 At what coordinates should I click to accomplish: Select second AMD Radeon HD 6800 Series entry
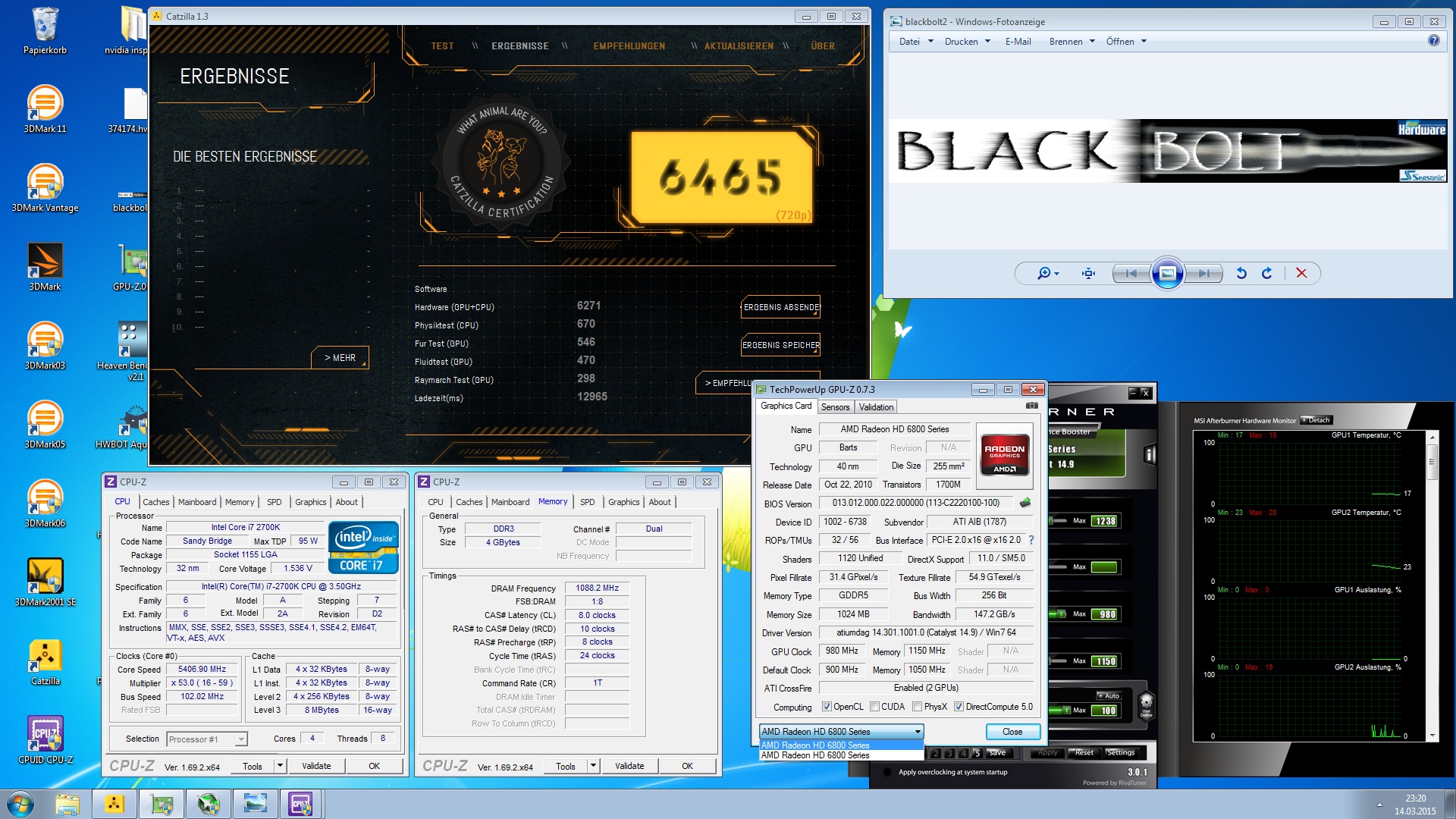coord(841,755)
